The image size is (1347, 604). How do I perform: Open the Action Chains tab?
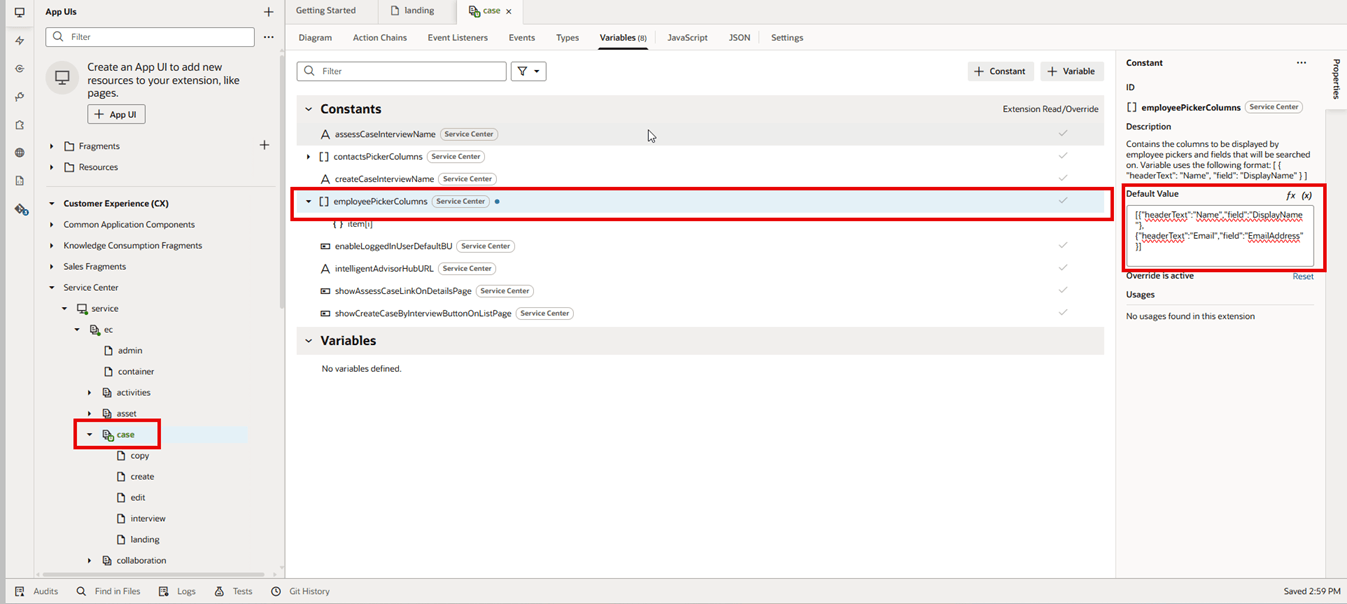tap(380, 38)
